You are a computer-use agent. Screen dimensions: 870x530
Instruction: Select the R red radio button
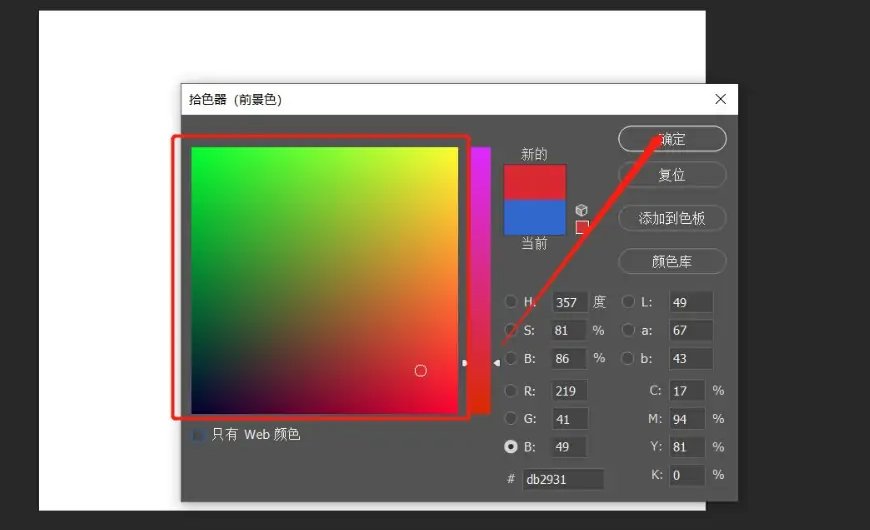pos(510,391)
